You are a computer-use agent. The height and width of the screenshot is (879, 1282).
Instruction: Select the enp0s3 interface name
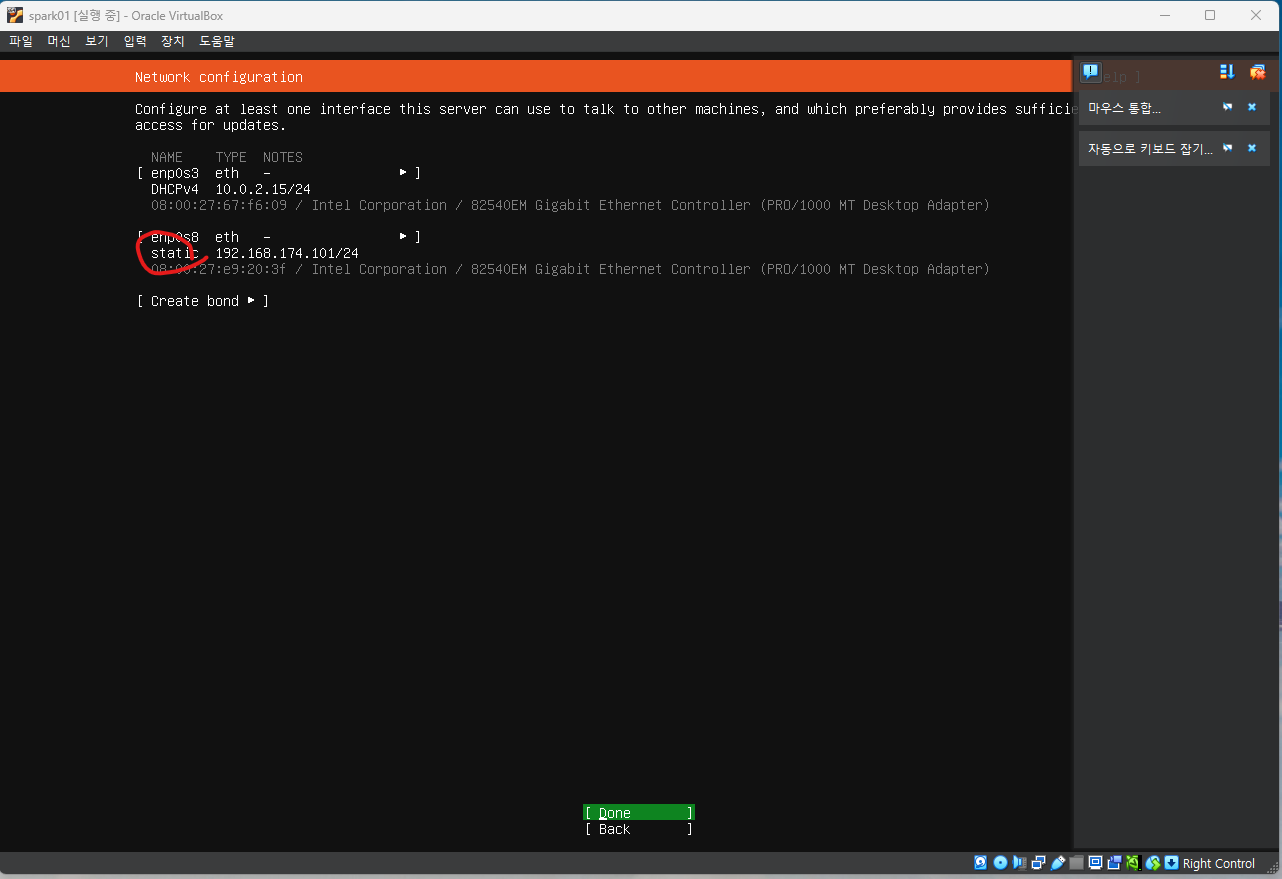[175, 173]
